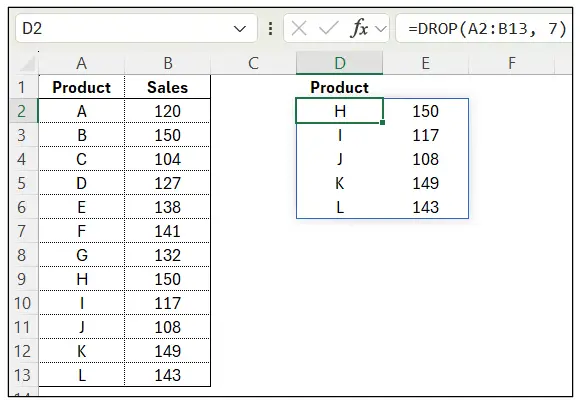This screenshot has width=580, height=401.
Task: Click cell B3 containing 150
Action: (x=168, y=135)
